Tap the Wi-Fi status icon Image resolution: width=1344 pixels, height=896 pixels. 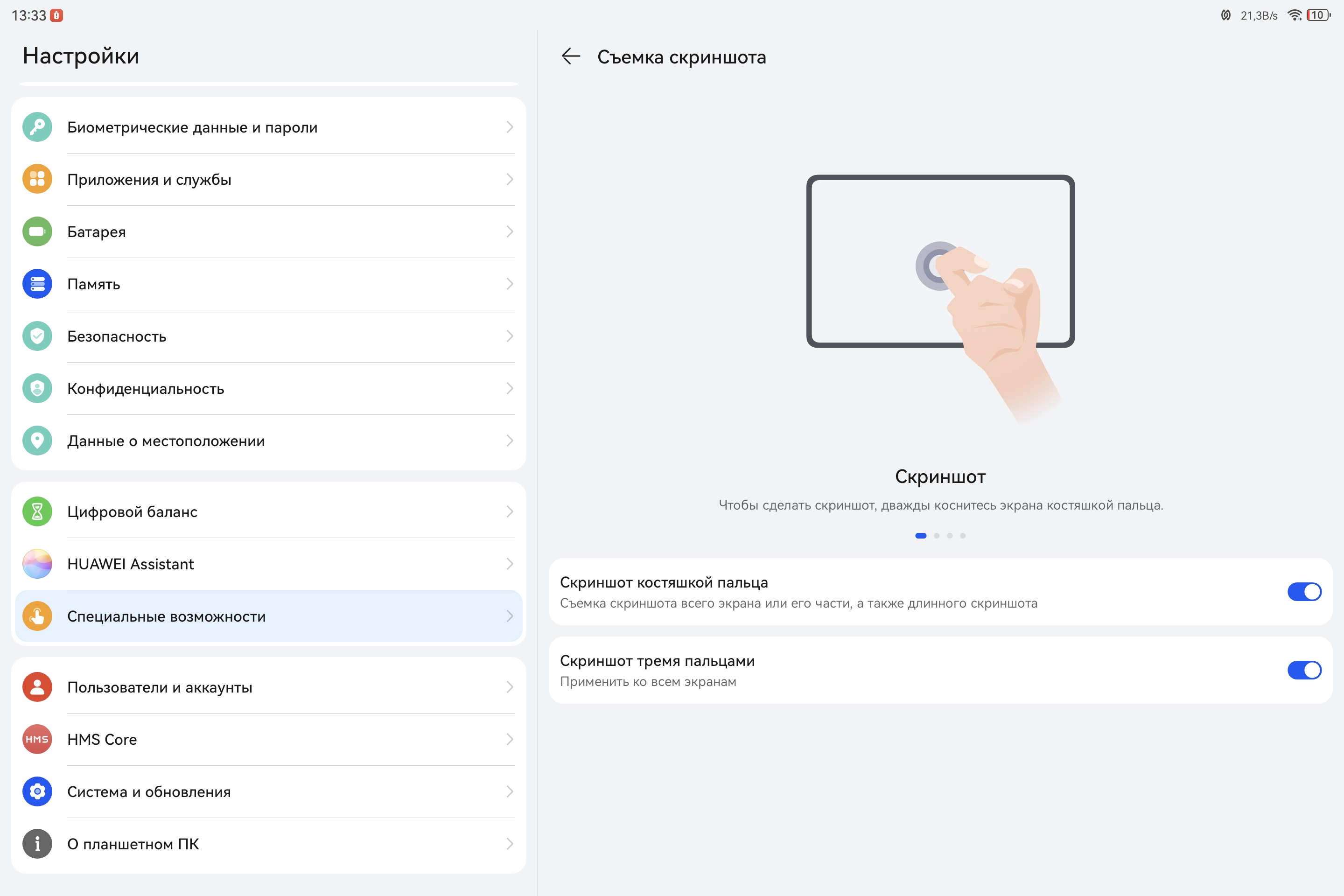tap(1294, 15)
